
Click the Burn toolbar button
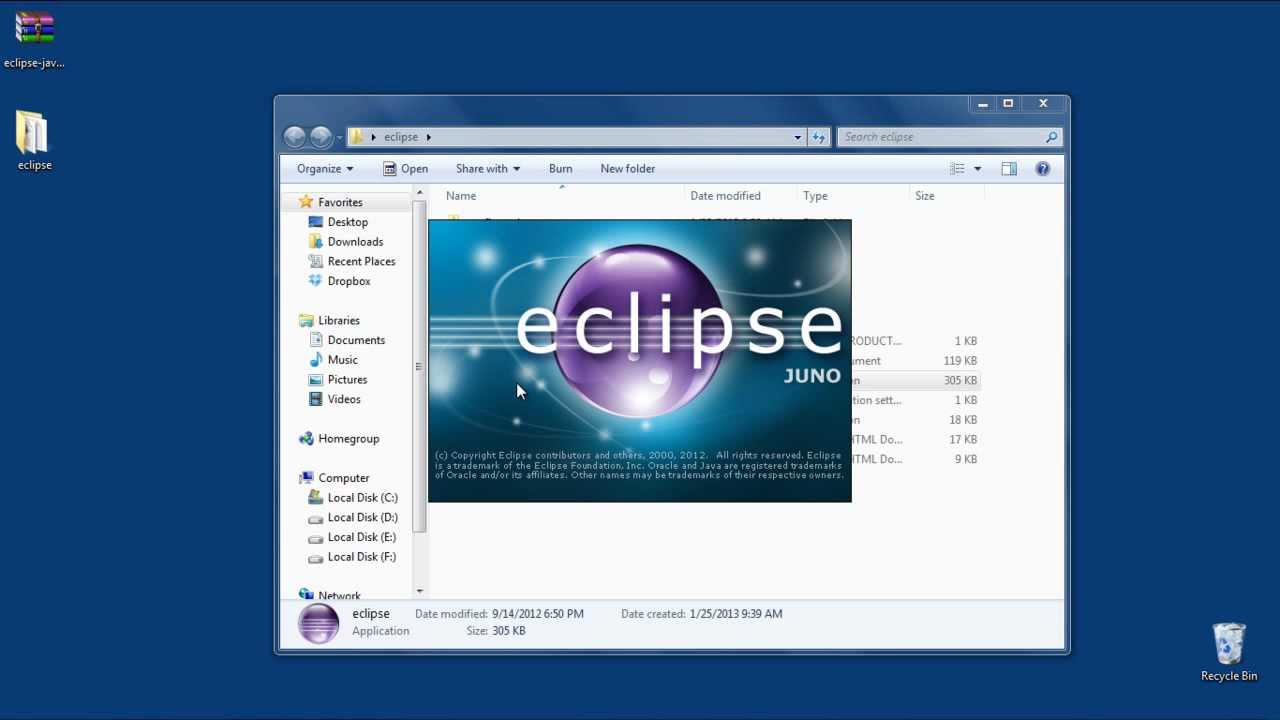click(561, 169)
